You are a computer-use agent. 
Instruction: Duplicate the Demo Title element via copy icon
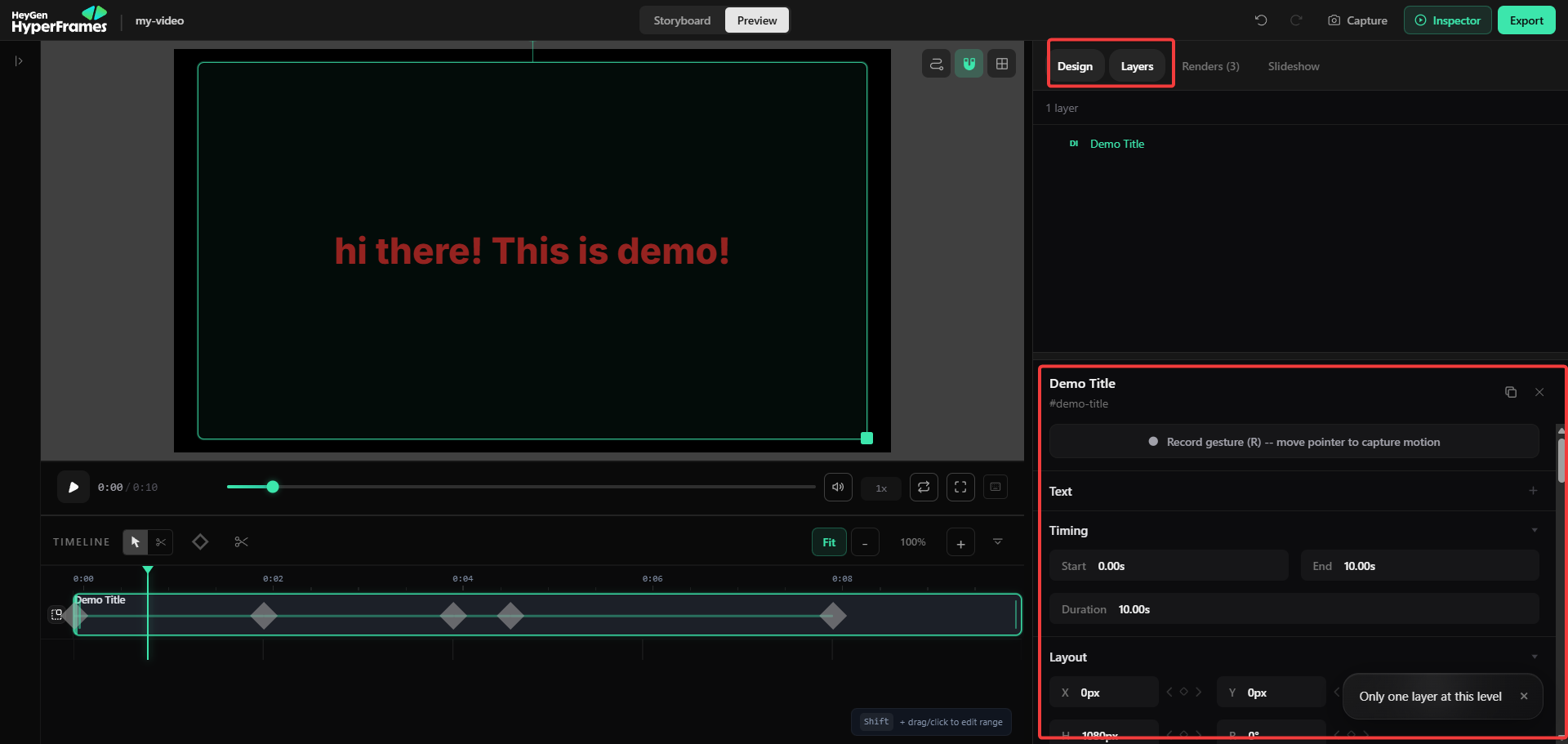coord(1511,392)
